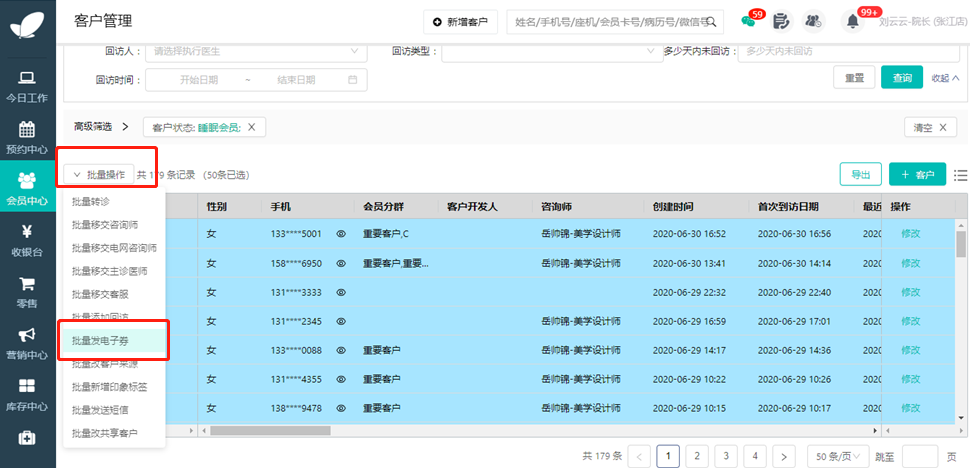Click the vertical table scrollbar thumb
Image resolution: width=970 pixels, height=468 pixels.
click(961, 244)
